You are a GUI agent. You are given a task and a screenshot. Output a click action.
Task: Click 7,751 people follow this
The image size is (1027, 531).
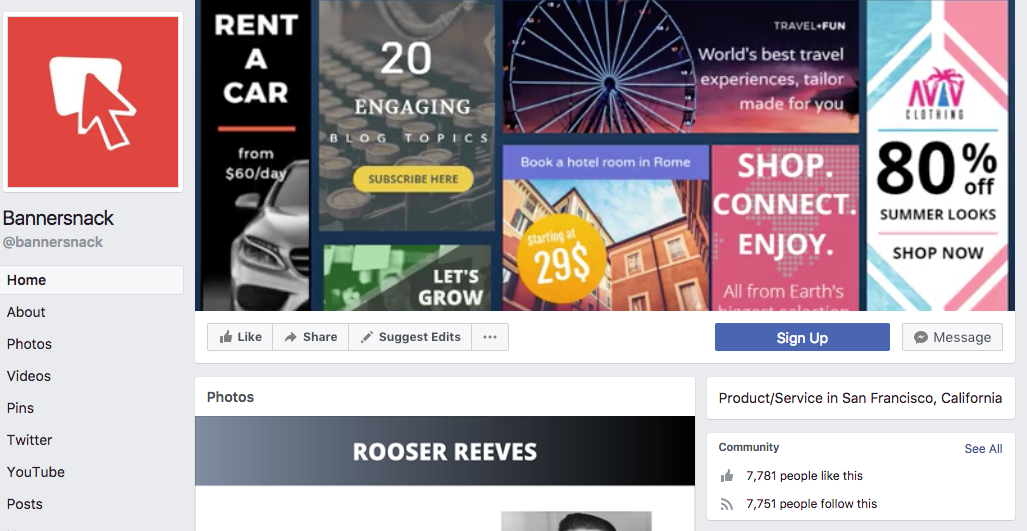click(x=812, y=504)
